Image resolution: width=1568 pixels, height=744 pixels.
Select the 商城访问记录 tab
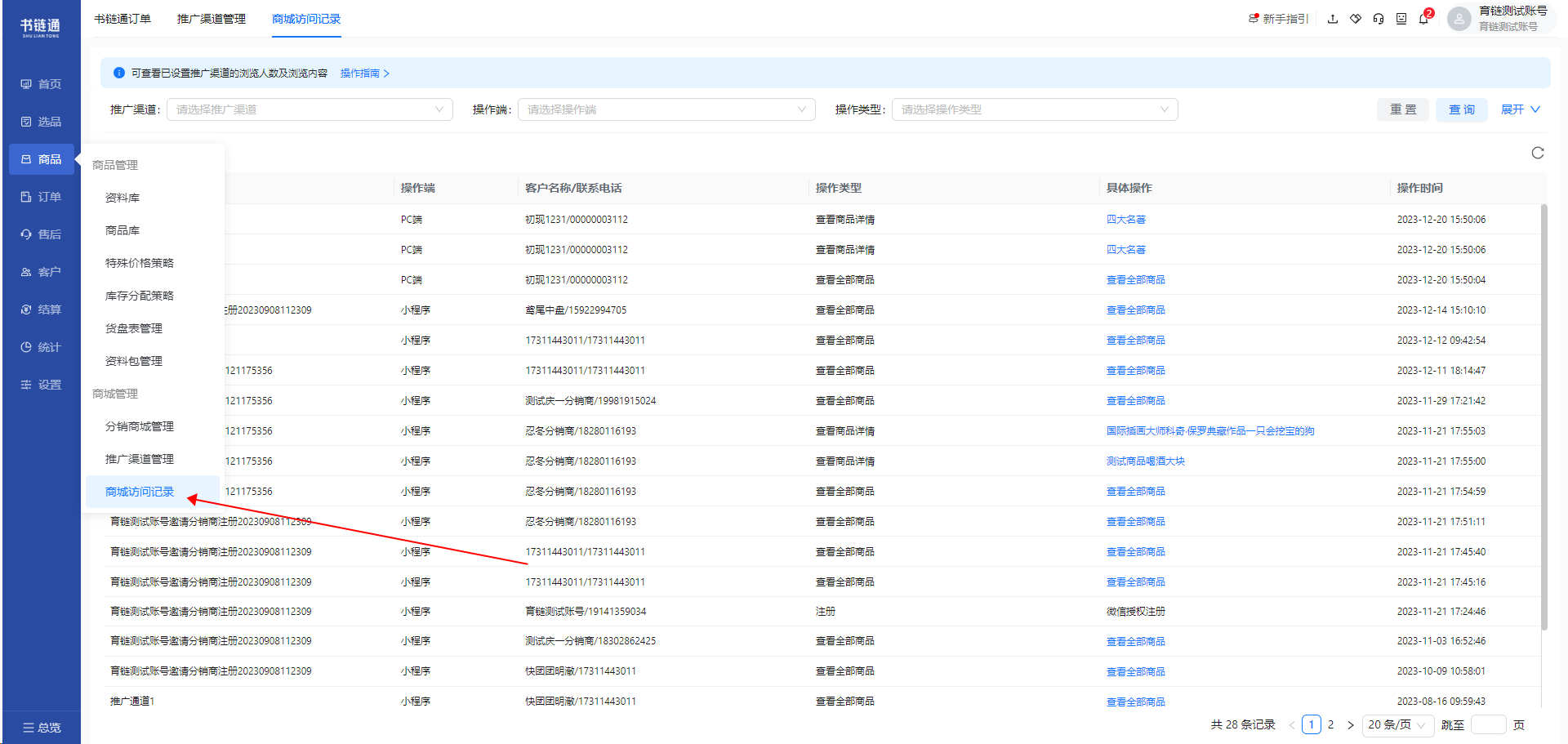306,19
